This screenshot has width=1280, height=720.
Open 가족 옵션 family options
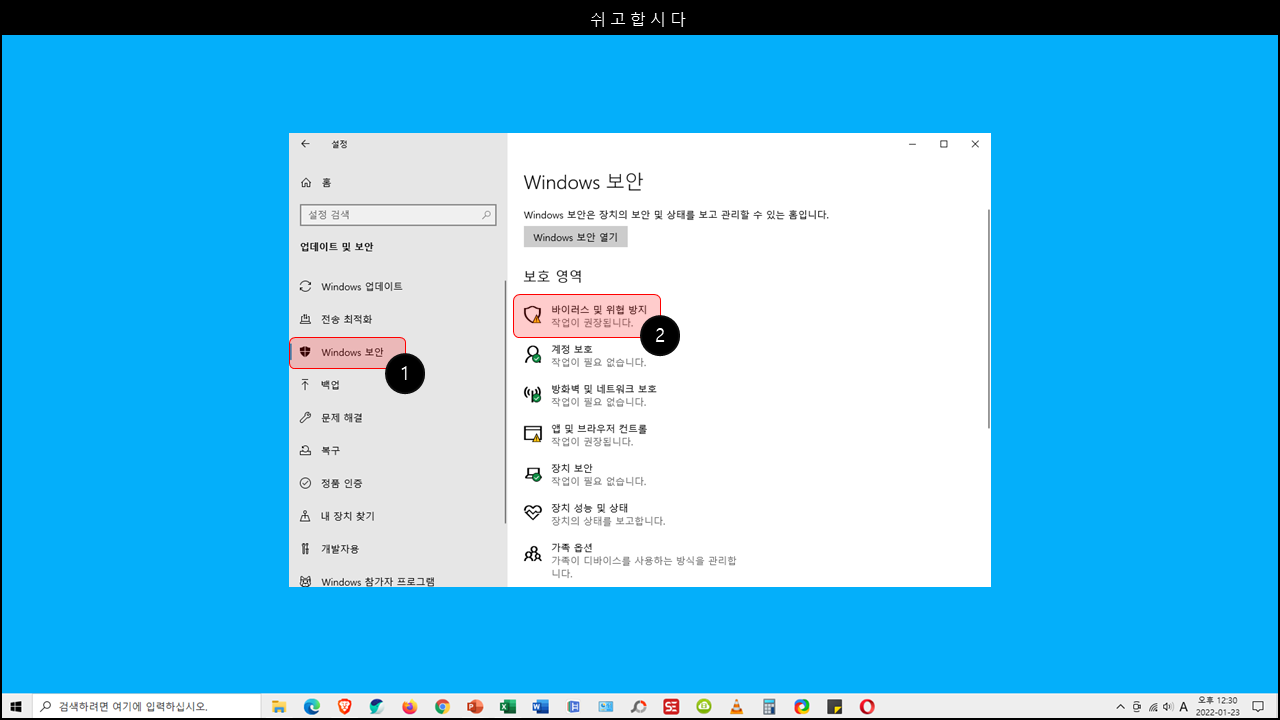tap(630, 560)
